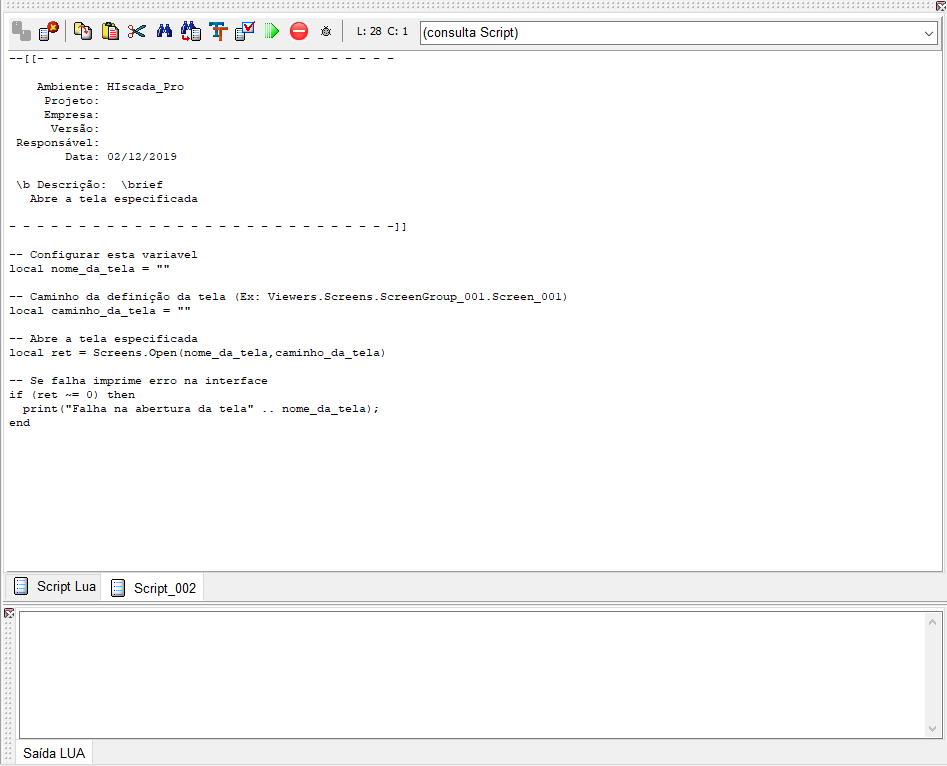Viewport: 947px width, 766px height.
Task: Click the '-- Abre a tela especificada' comment
Action: 103,339
